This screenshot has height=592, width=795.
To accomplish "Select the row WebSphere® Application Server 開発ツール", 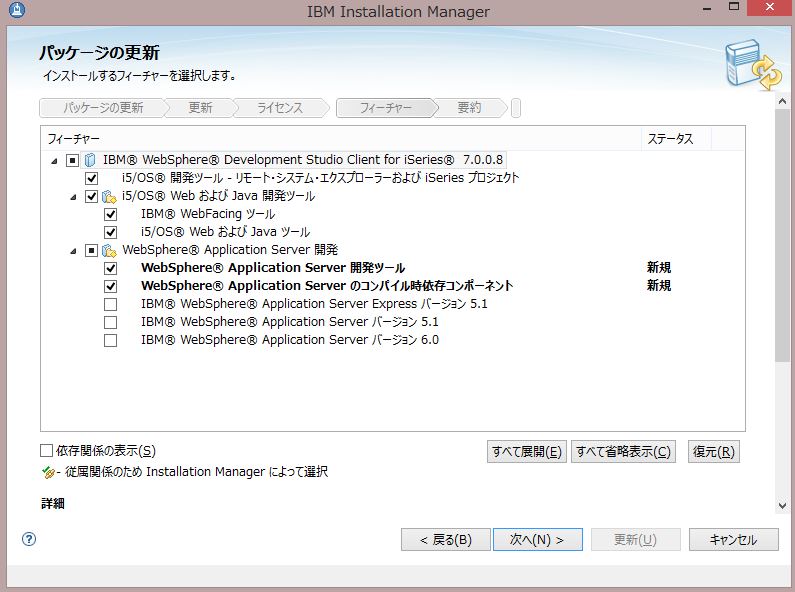I will click(273, 268).
